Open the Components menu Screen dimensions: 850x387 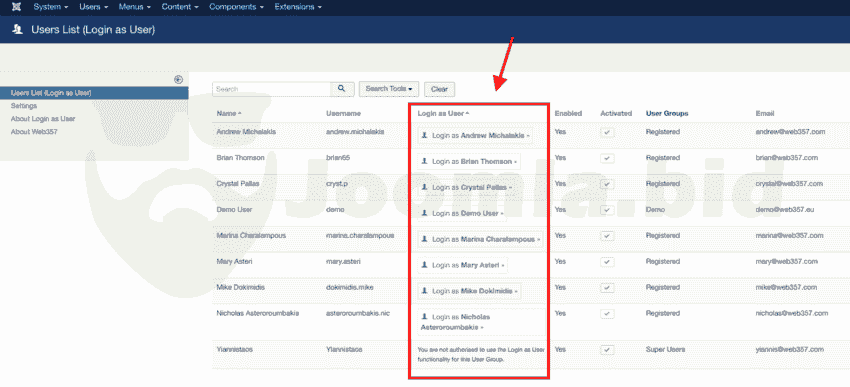[236, 7]
